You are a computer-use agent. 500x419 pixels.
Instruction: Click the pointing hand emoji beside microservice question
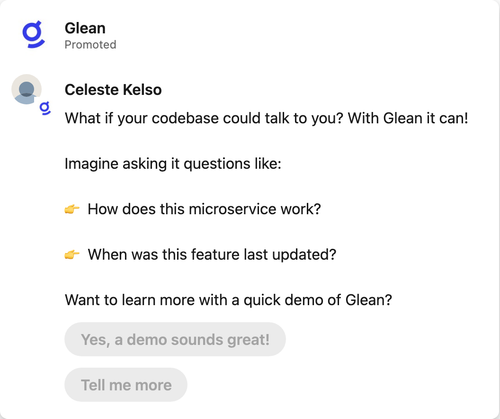(x=72, y=209)
